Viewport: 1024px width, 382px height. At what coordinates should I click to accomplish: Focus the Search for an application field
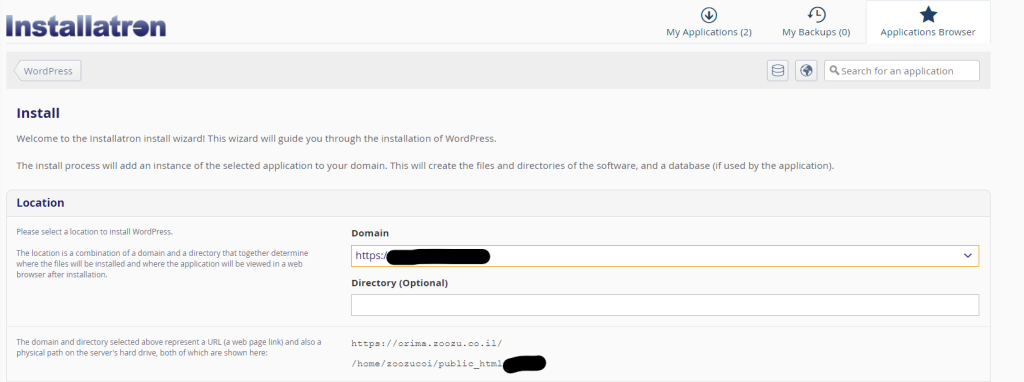[x=902, y=71]
